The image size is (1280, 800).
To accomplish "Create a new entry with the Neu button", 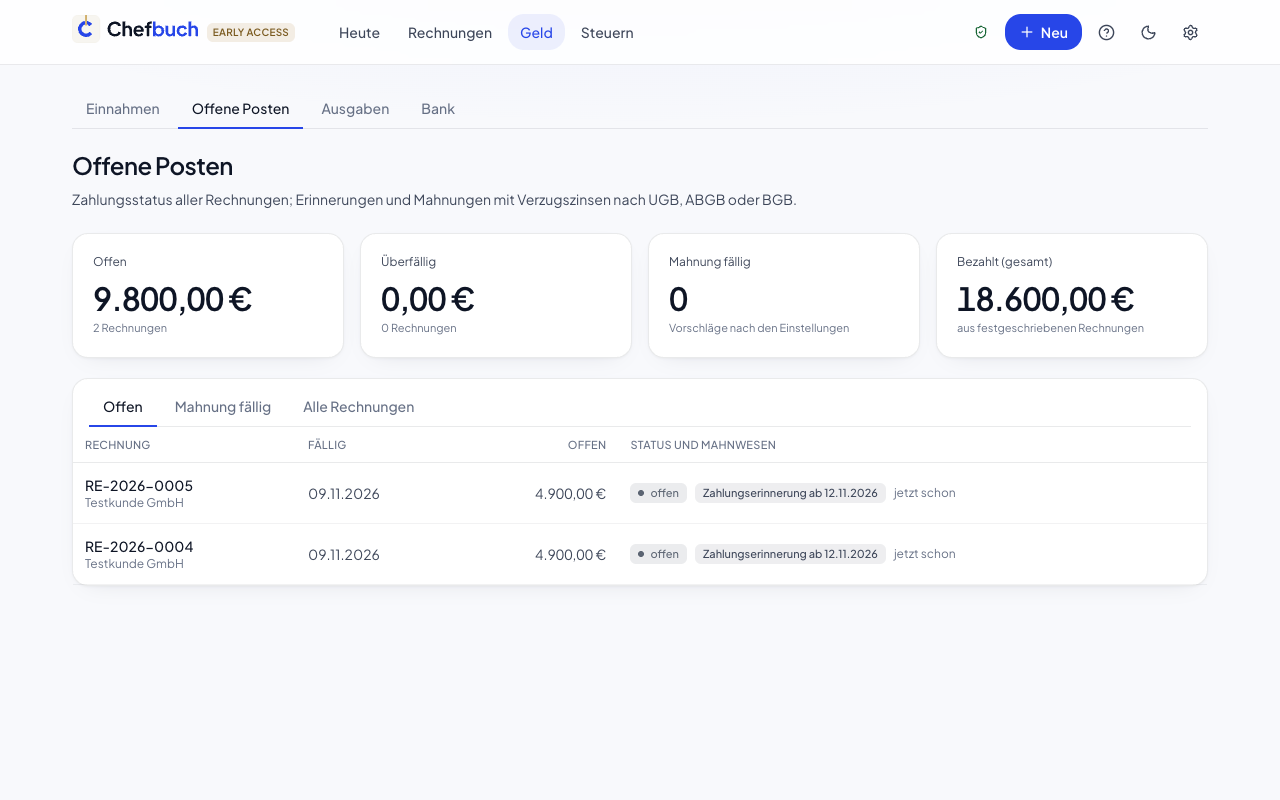I will pyautogui.click(x=1043, y=32).
